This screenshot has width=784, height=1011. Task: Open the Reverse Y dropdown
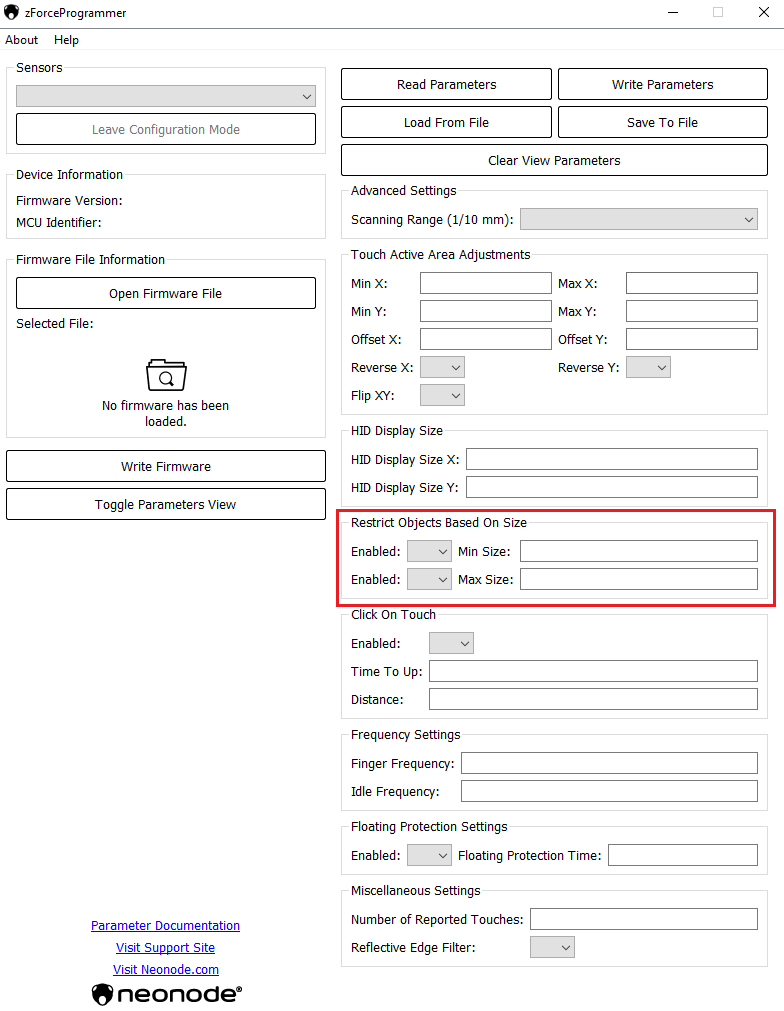point(648,368)
